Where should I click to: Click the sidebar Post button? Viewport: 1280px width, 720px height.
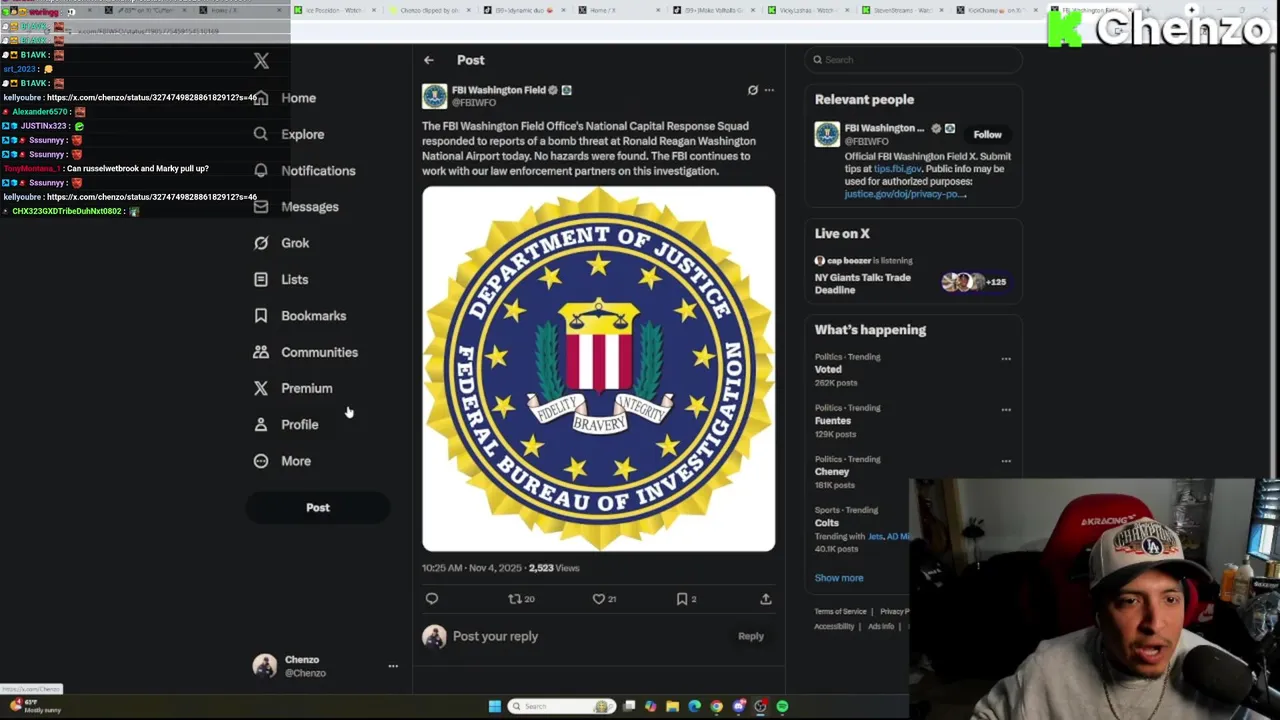tap(317, 508)
